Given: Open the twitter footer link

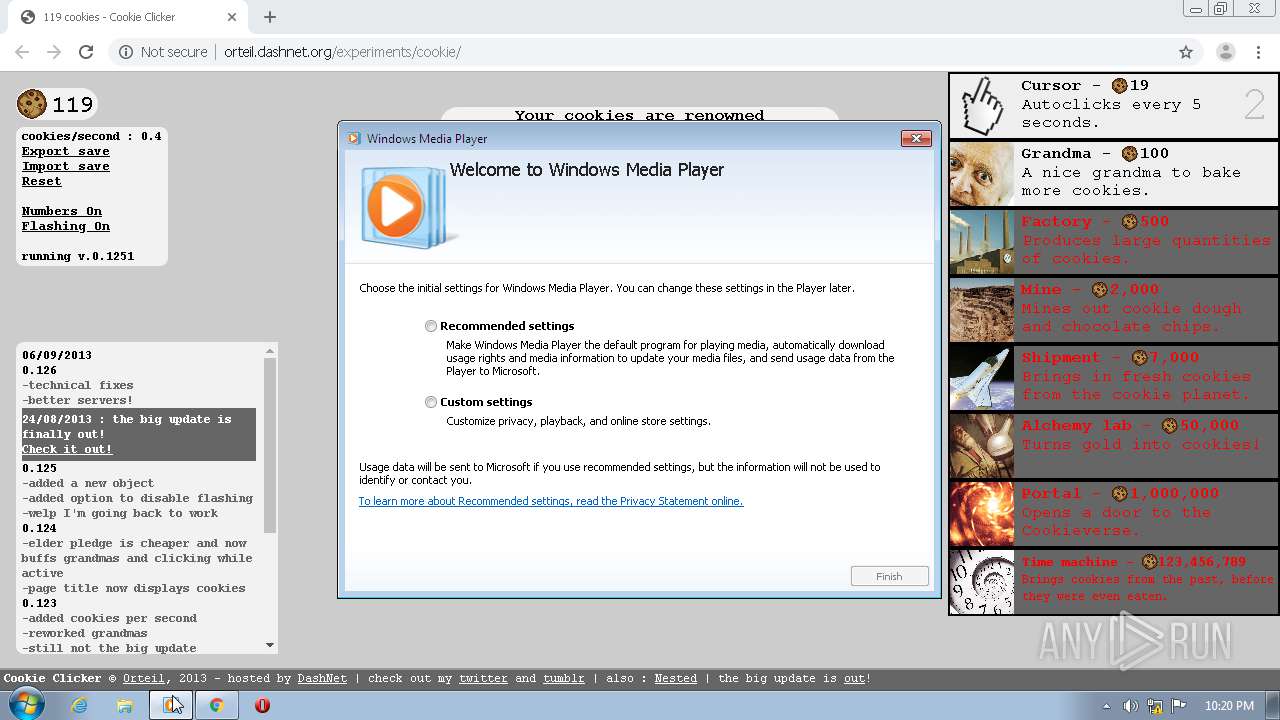Looking at the screenshot, I should pos(483,678).
